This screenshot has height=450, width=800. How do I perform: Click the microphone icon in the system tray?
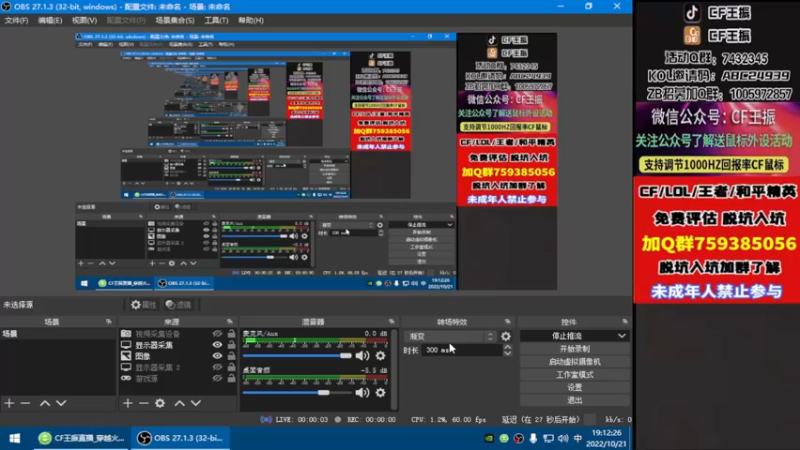click(533, 438)
